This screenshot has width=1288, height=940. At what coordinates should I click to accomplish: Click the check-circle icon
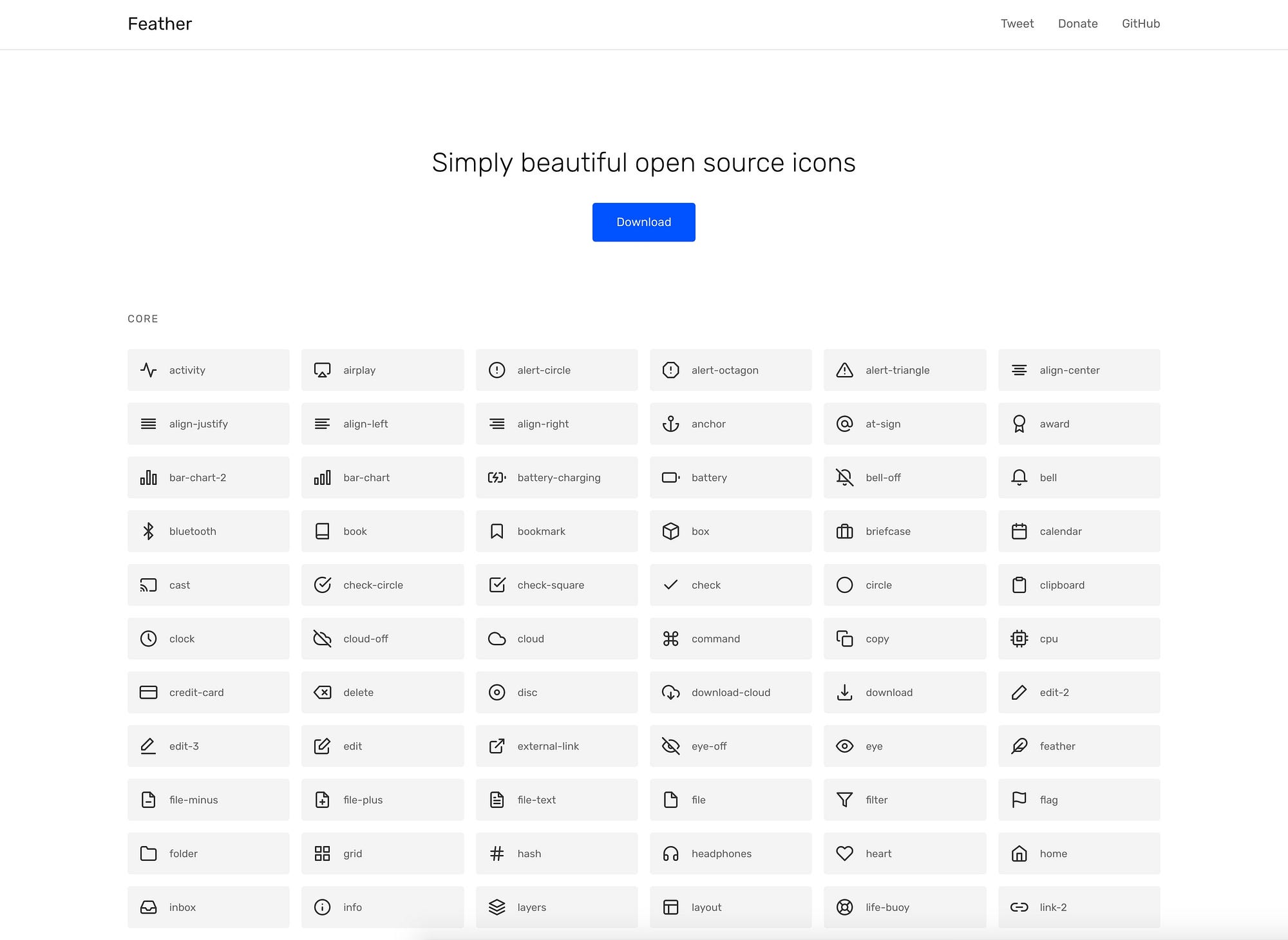[322, 585]
